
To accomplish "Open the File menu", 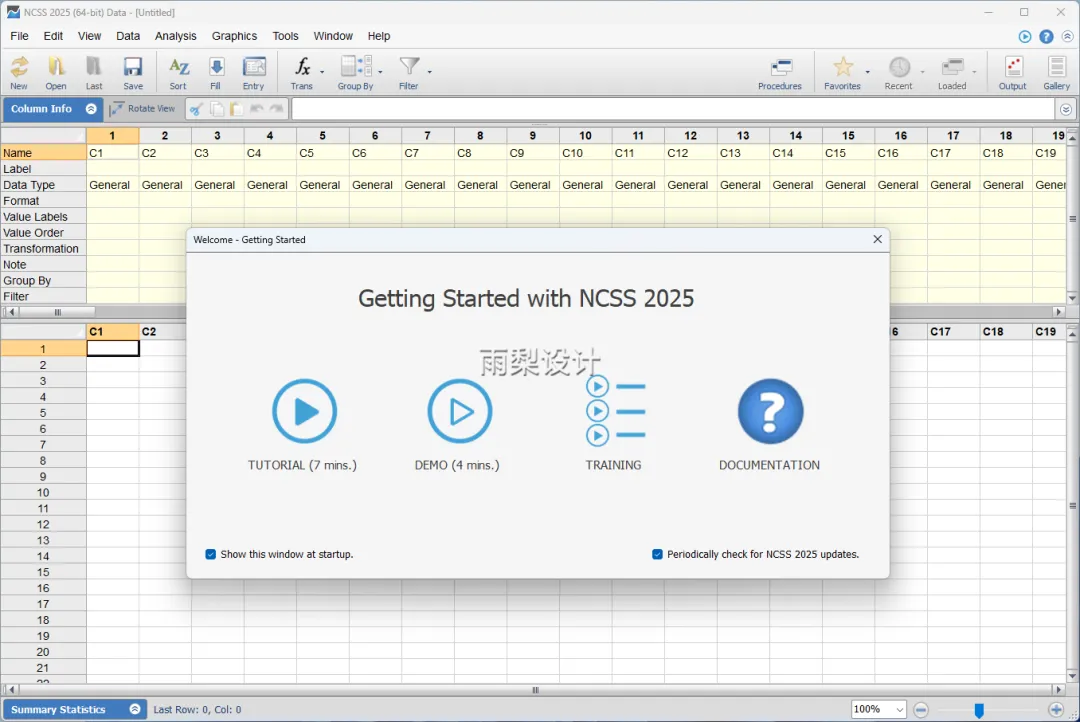I will click(19, 36).
